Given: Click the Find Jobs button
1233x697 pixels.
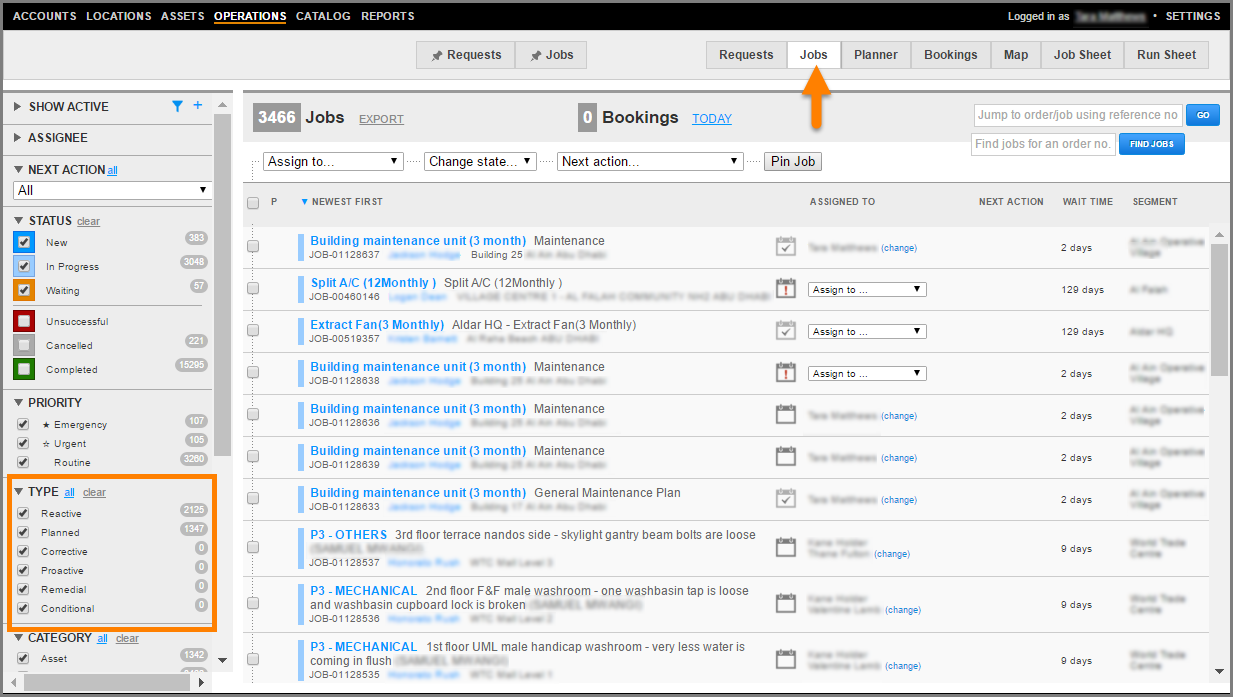Looking at the screenshot, I should [x=1151, y=144].
